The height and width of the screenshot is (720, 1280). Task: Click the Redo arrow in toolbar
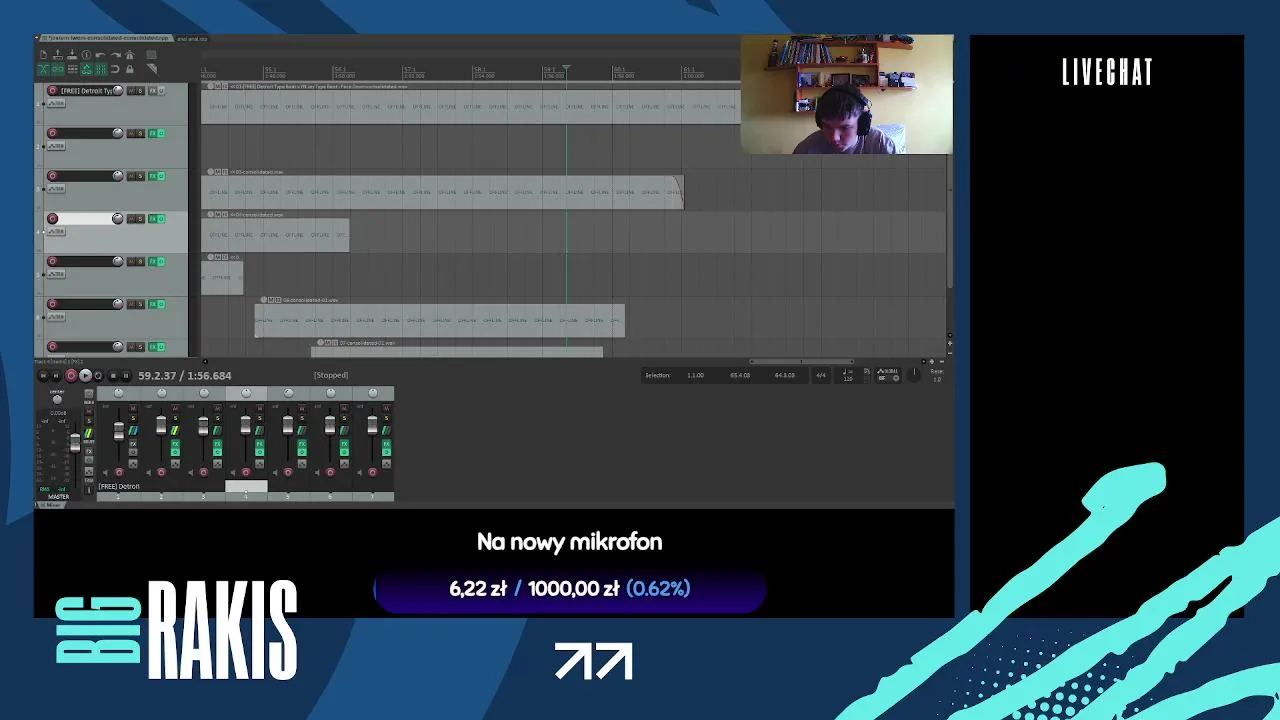115,55
